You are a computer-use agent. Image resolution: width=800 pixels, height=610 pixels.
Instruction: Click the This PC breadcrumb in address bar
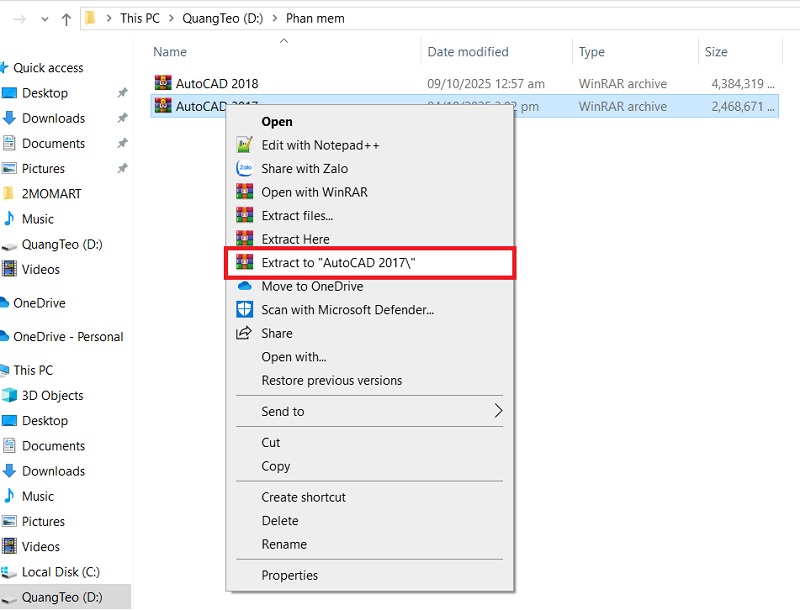139,18
